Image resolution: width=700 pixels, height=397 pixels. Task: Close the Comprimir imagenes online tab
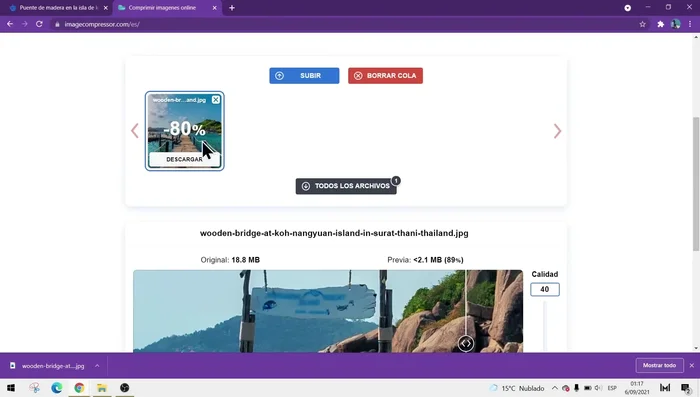point(214,8)
